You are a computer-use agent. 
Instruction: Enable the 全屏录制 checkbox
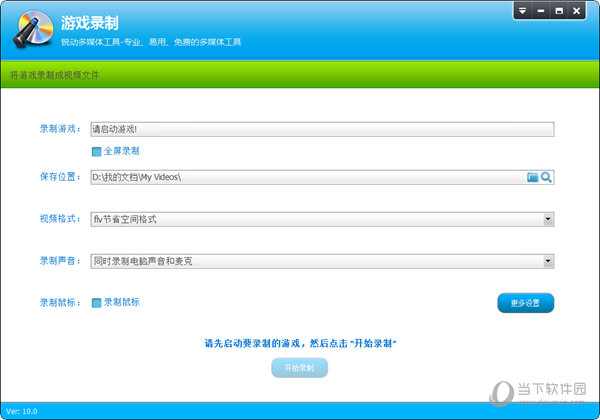tap(96, 151)
